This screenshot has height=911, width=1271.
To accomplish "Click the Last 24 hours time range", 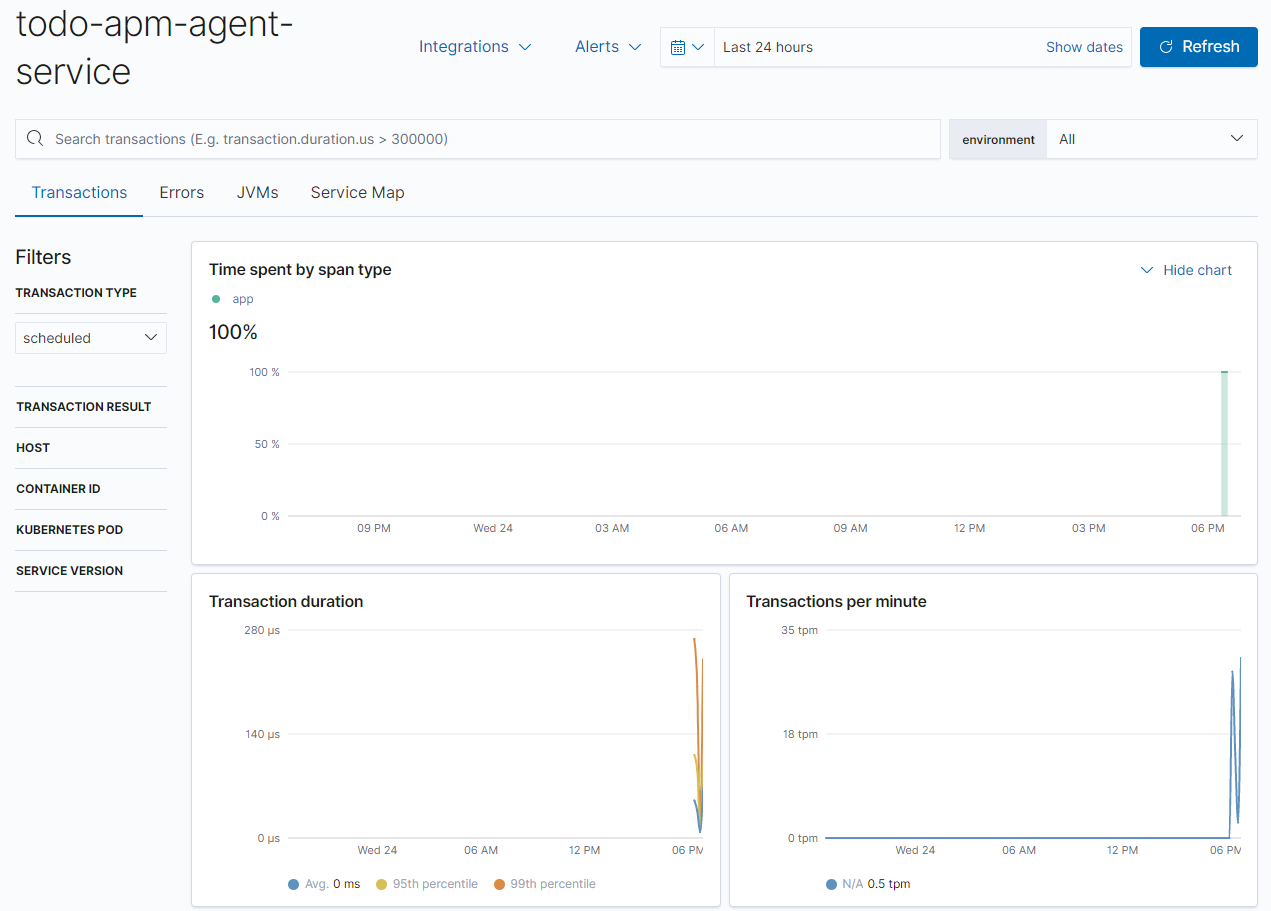I will coord(768,47).
